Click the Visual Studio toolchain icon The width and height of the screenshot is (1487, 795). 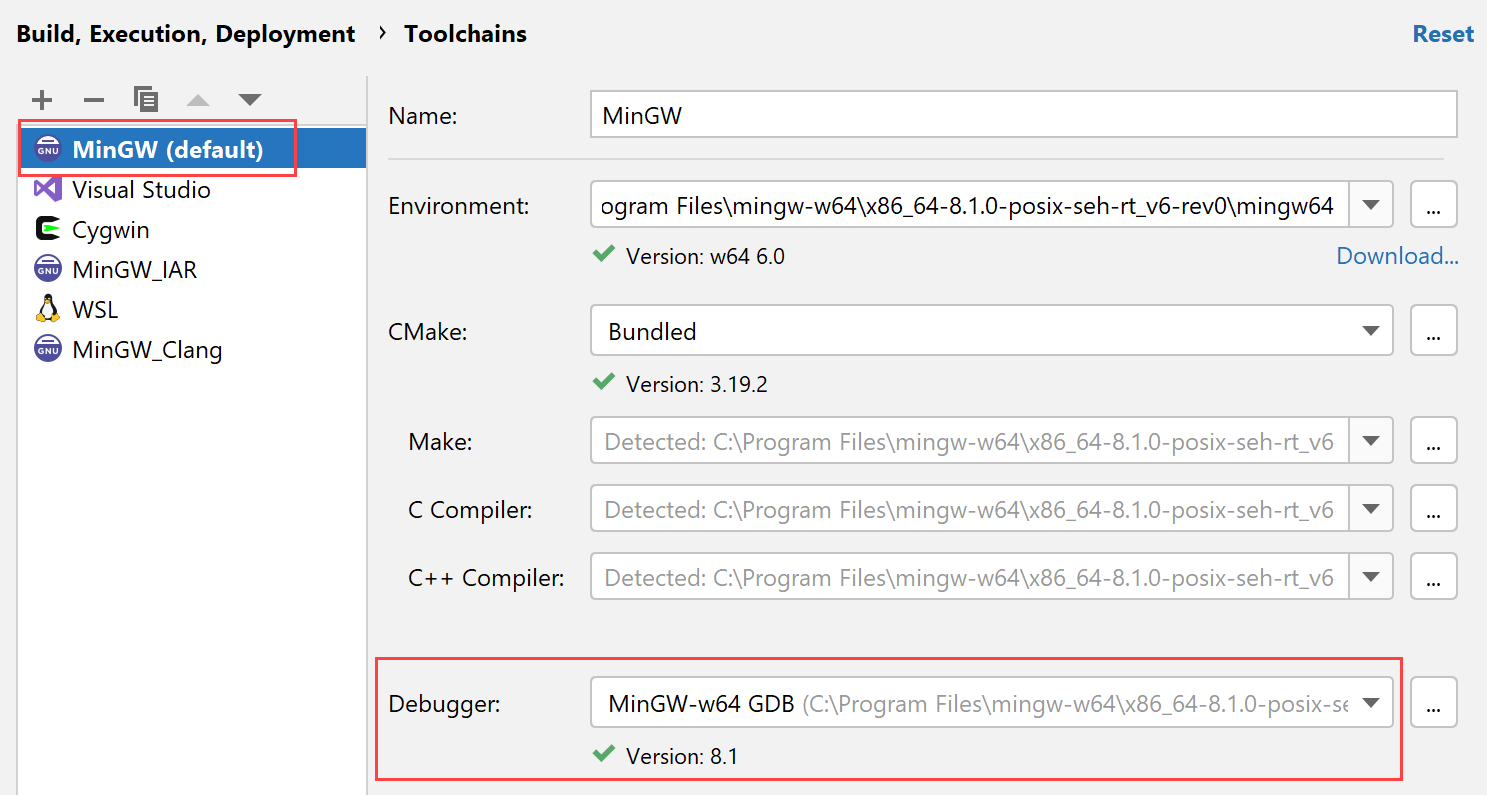pyautogui.click(x=47, y=189)
